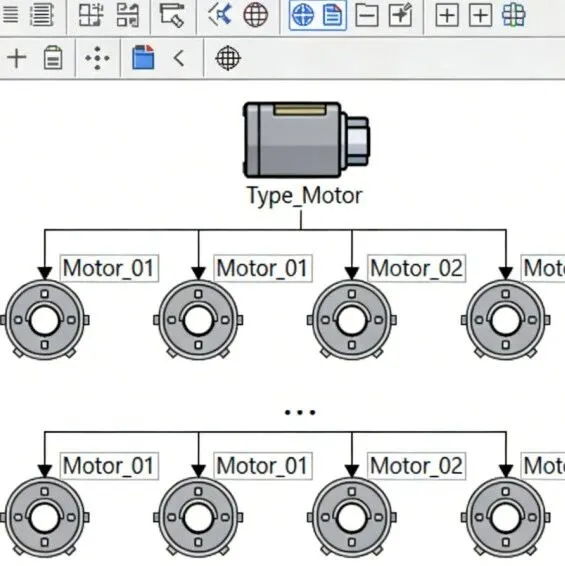Select the four-dot move icon
The height and width of the screenshot is (566, 565).
[97, 58]
